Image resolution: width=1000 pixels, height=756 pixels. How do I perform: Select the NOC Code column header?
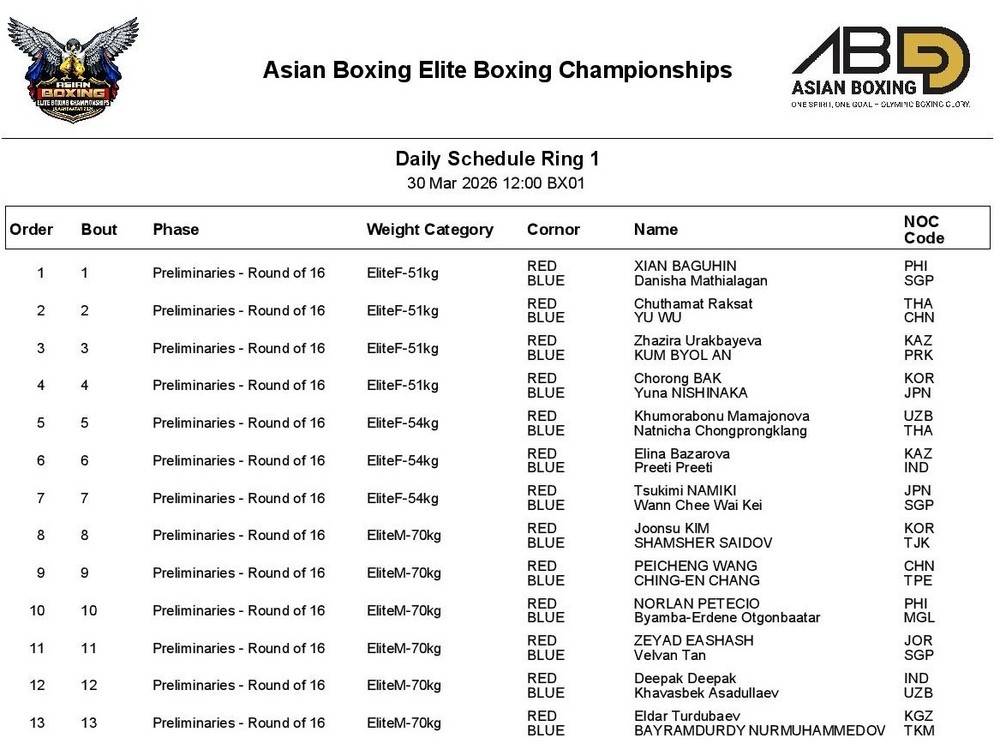pyautogui.click(x=923, y=229)
